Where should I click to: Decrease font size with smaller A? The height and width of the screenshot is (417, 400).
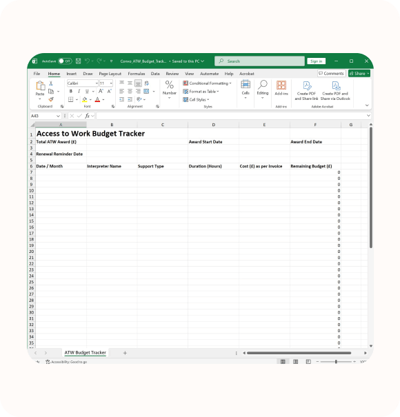(x=109, y=91)
